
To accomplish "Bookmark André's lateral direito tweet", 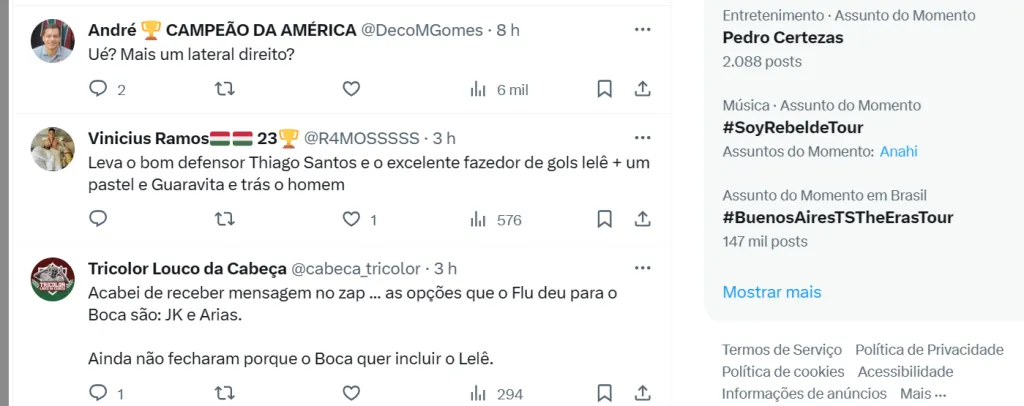I will coord(604,89).
